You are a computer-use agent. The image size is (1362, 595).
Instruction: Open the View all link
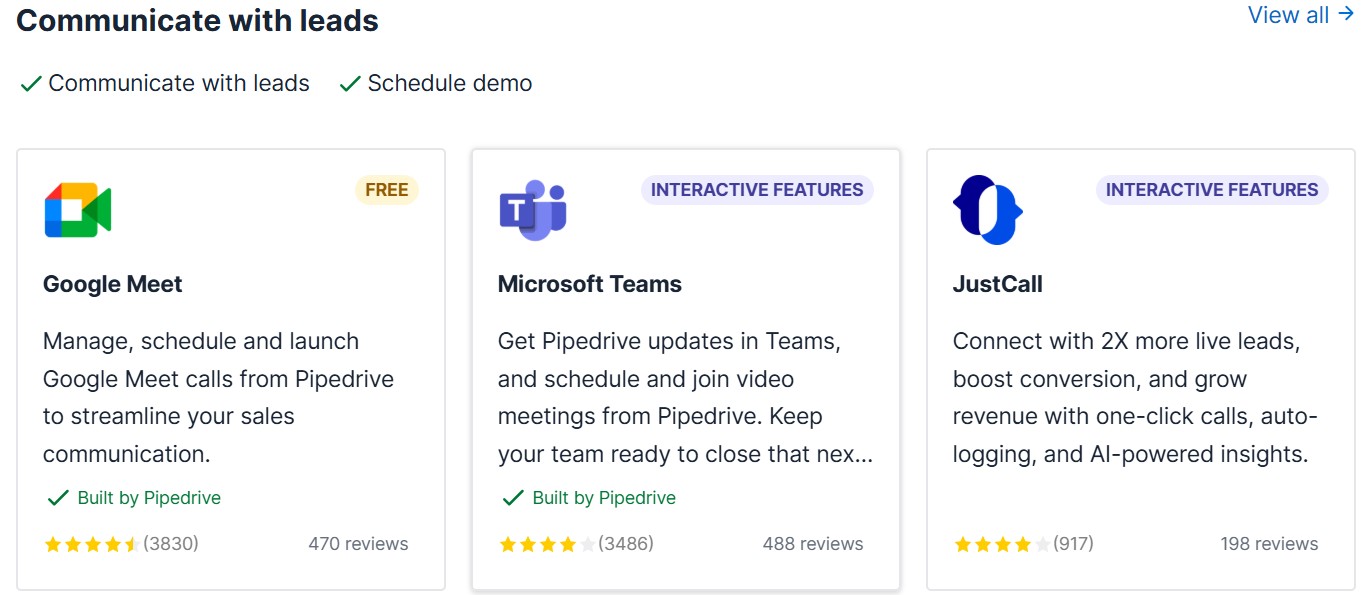(x=1301, y=15)
